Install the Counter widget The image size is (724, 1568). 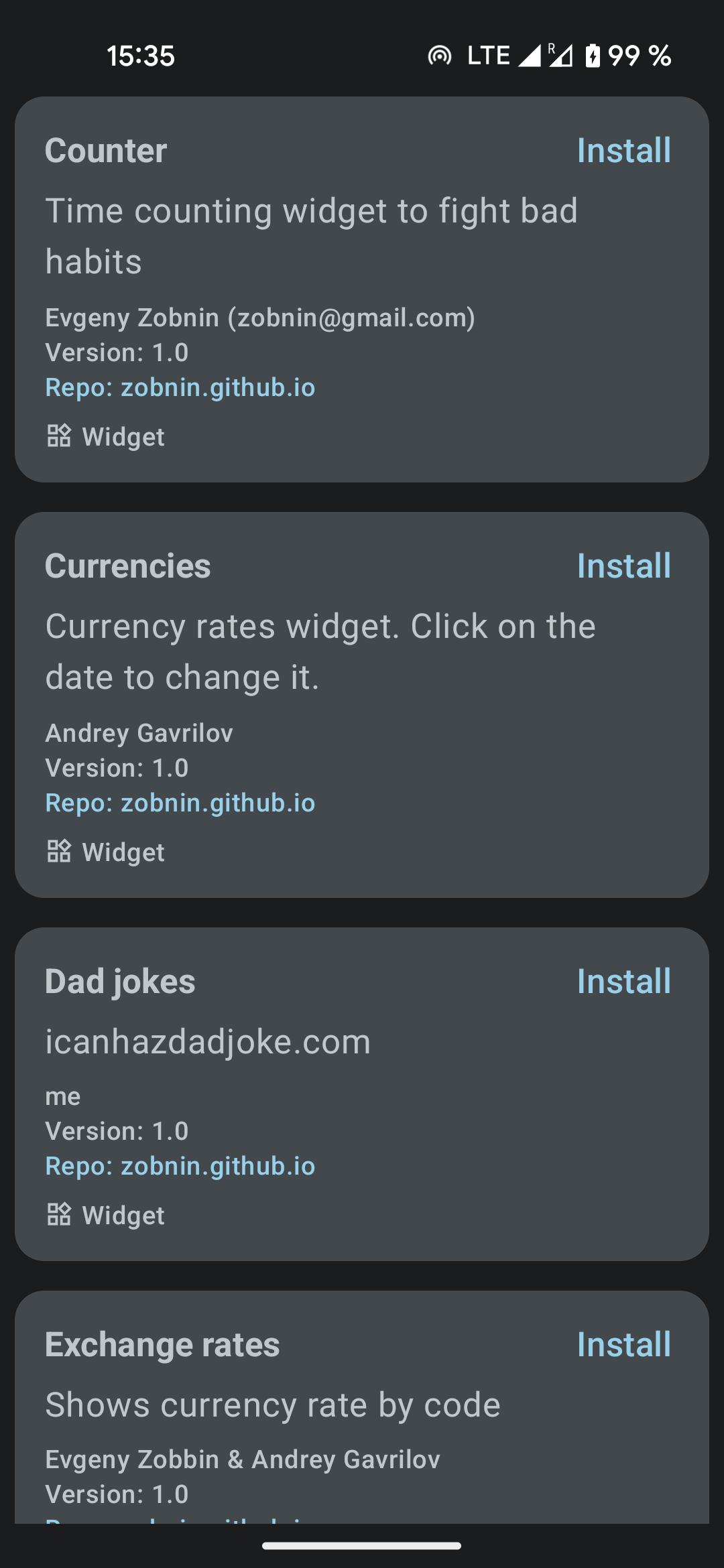pyautogui.click(x=623, y=150)
